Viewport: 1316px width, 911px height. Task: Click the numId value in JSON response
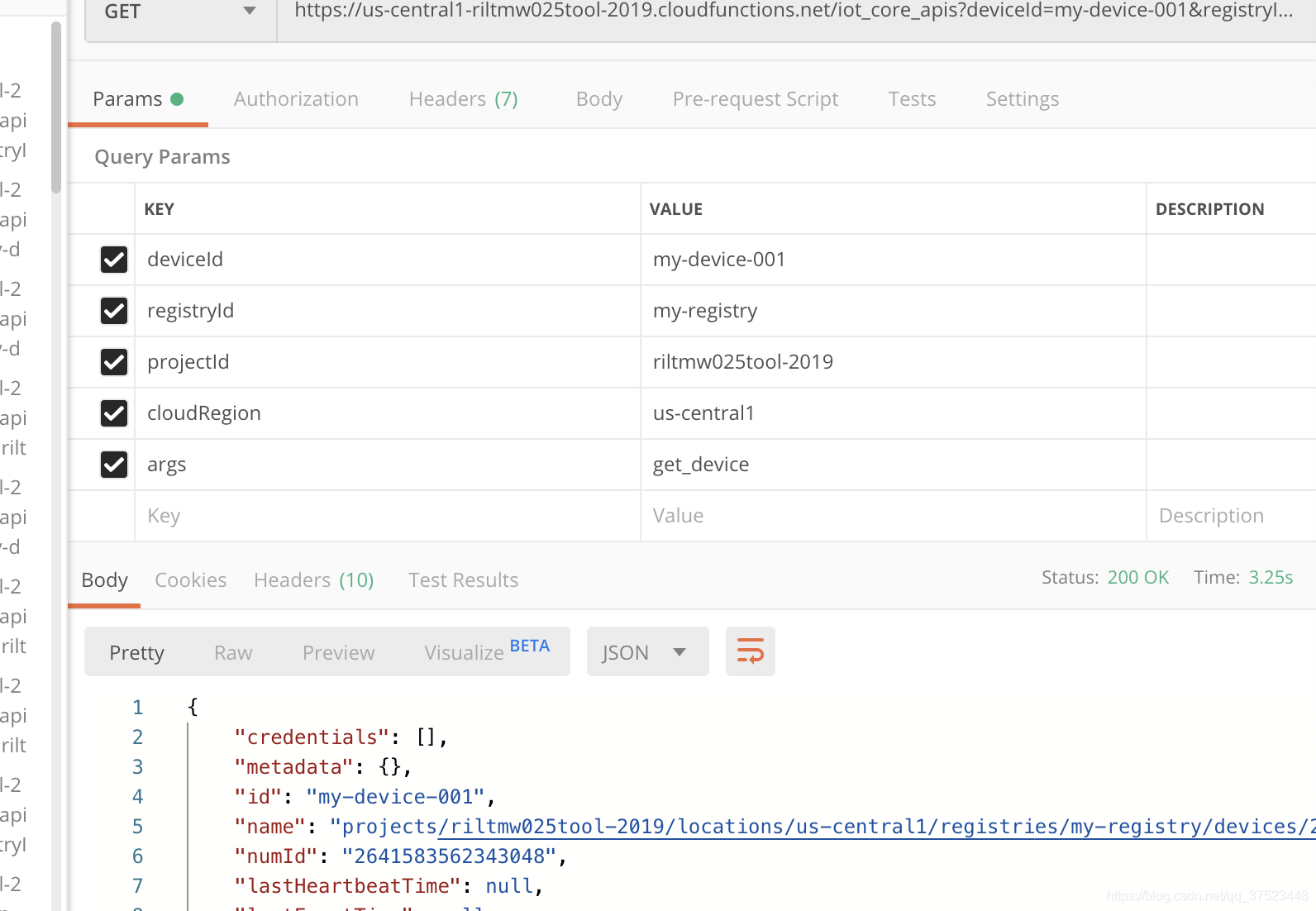click(450, 856)
